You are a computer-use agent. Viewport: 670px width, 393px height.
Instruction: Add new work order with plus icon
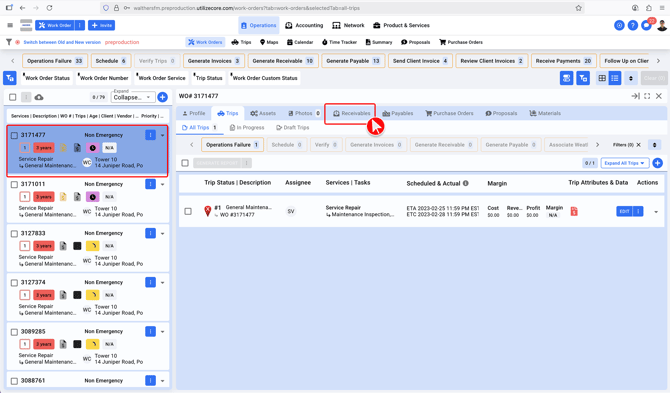coord(162,97)
